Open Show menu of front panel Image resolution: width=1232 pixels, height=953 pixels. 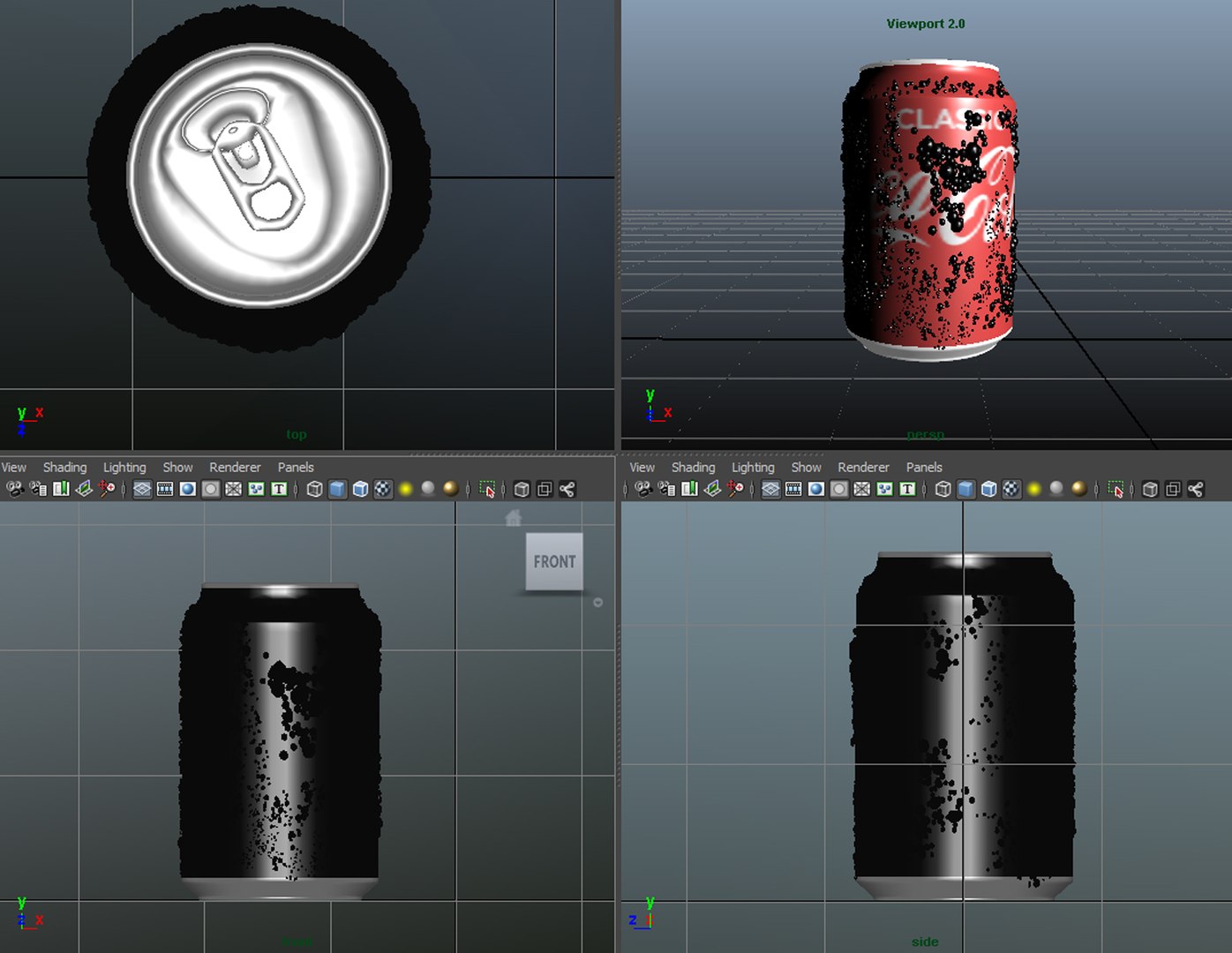177,468
